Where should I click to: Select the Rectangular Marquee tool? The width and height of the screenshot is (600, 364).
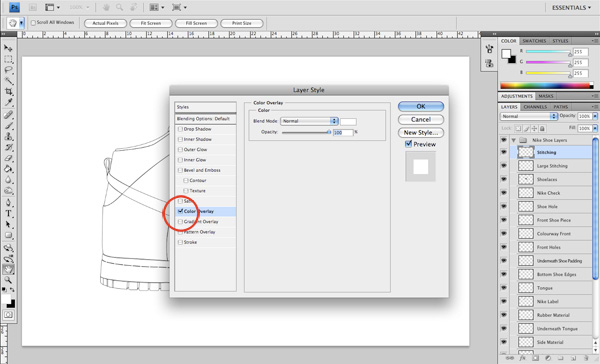(x=8, y=59)
